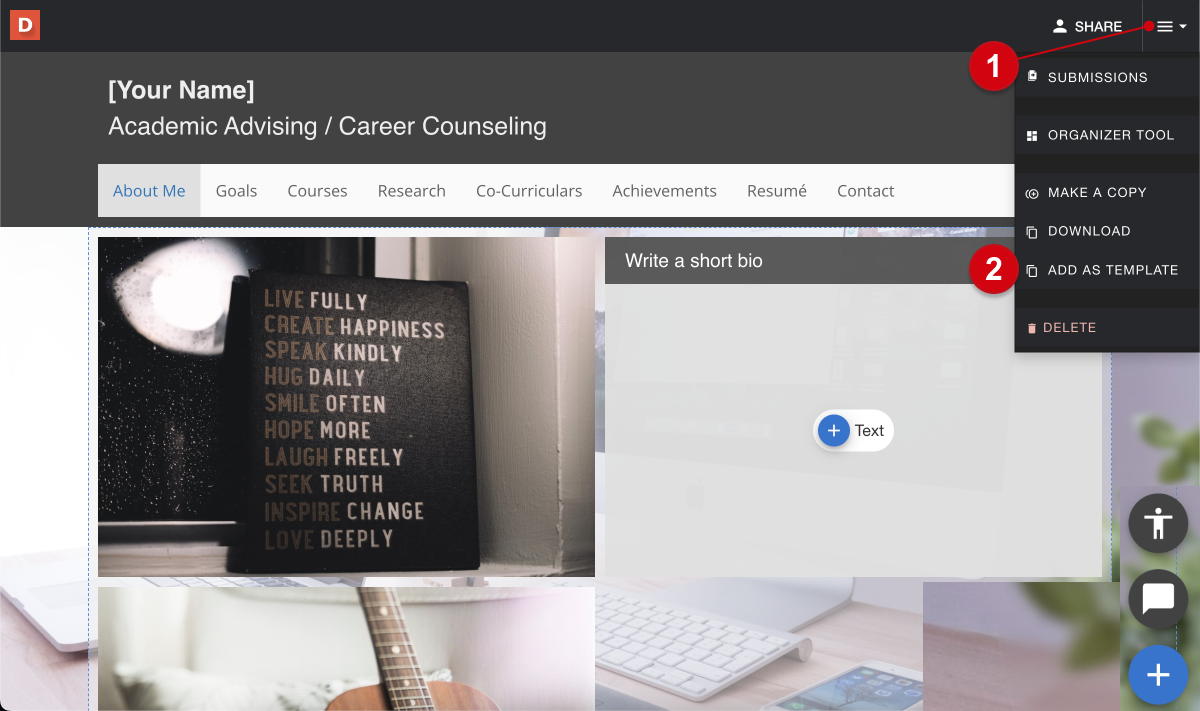1200x711 pixels.
Task: Click the blue plus add button
Action: (x=1158, y=675)
